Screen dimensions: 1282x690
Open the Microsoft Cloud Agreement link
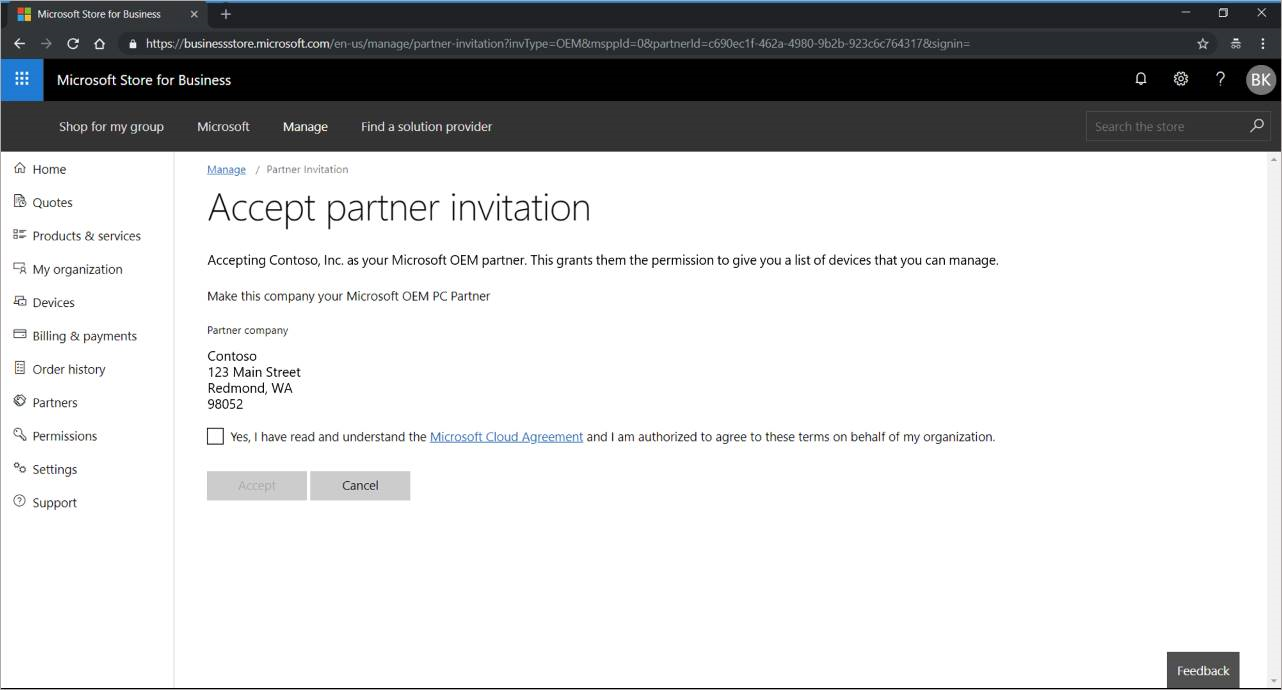pos(506,437)
